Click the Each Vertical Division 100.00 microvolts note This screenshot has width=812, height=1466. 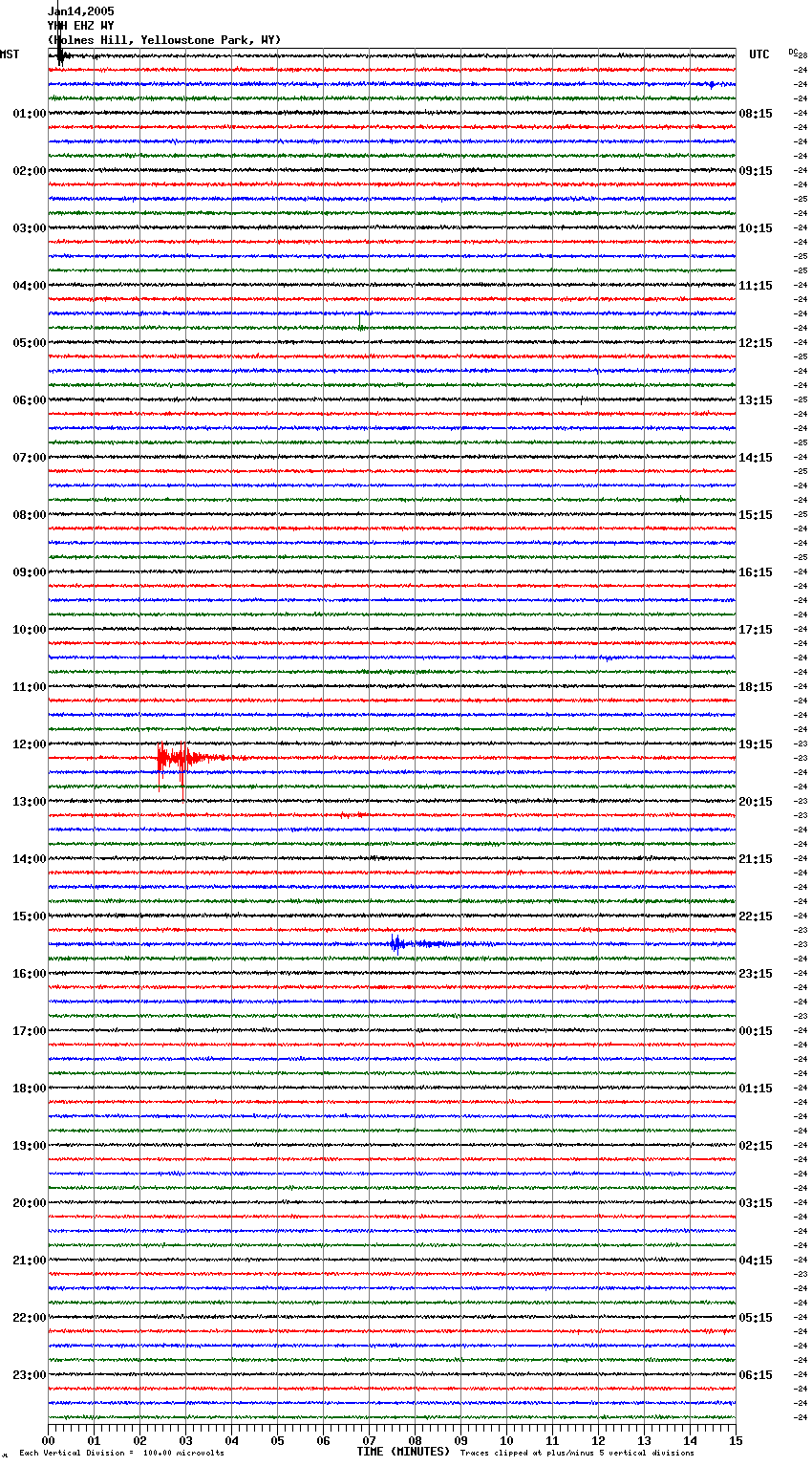pyautogui.click(x=121, y=1453)
